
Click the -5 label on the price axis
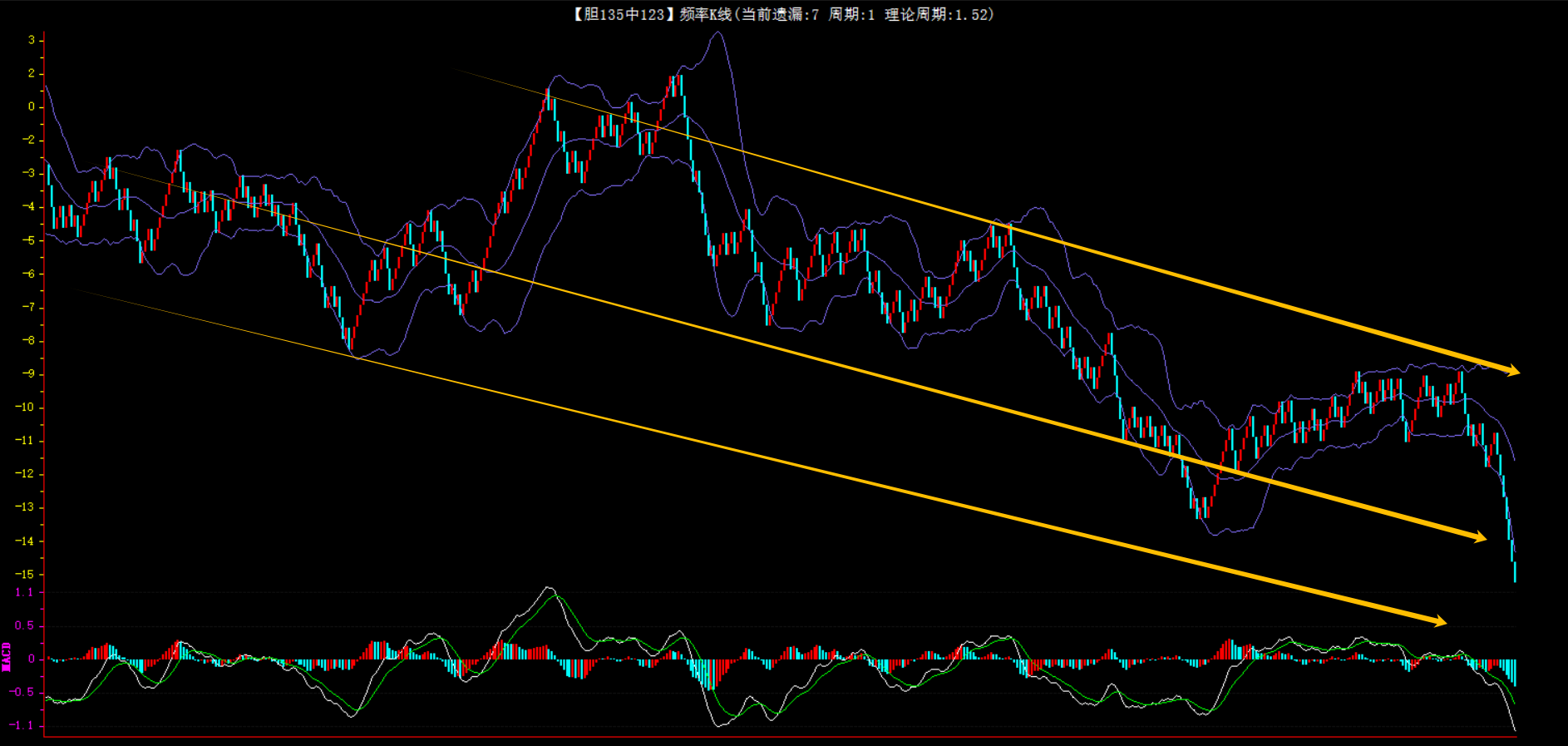pyautogui.click(x=28, y=240)
